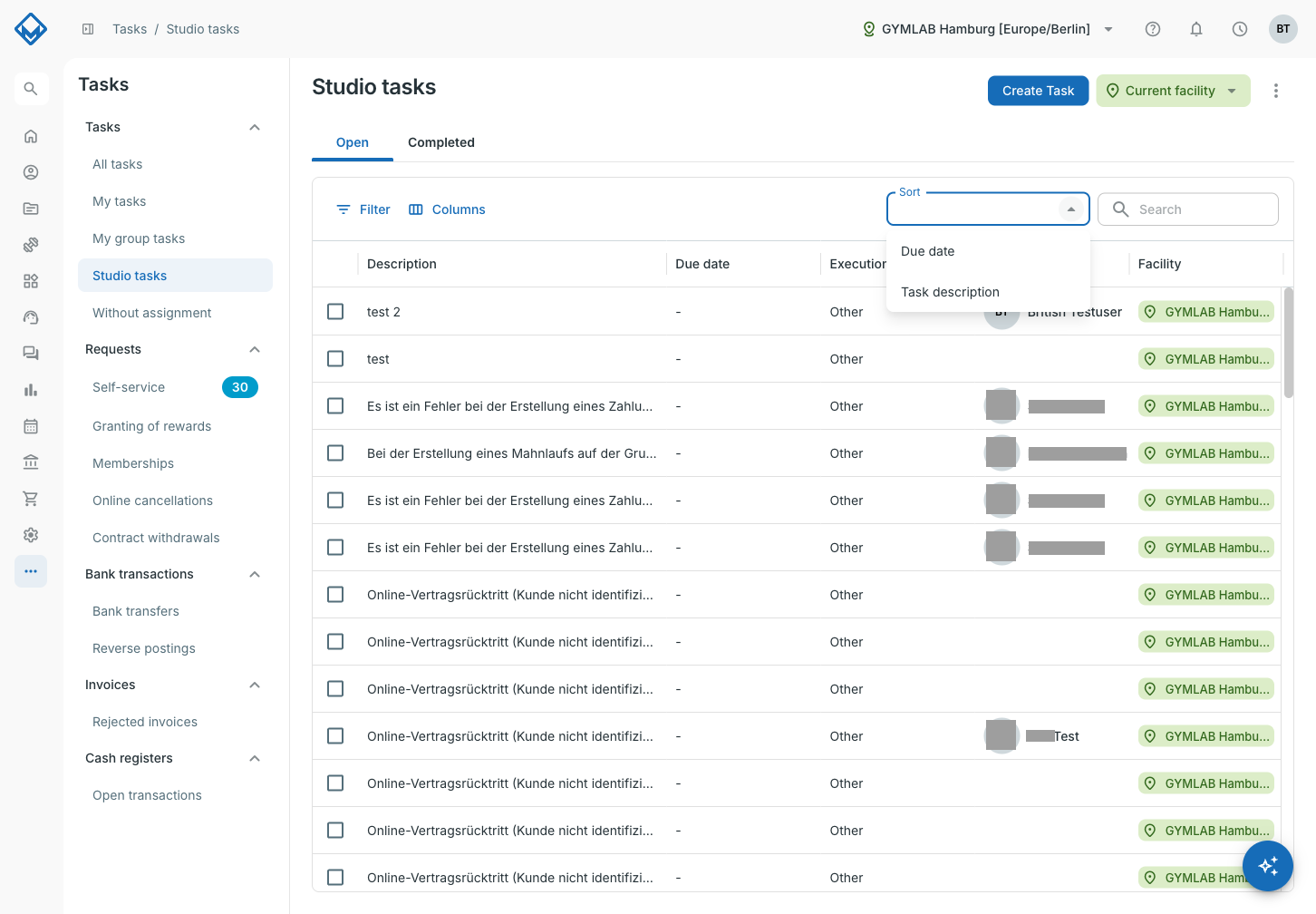Open the shopping cart sidebar icon
Screen dimensions: 1316x914
[x=31, y=499]
